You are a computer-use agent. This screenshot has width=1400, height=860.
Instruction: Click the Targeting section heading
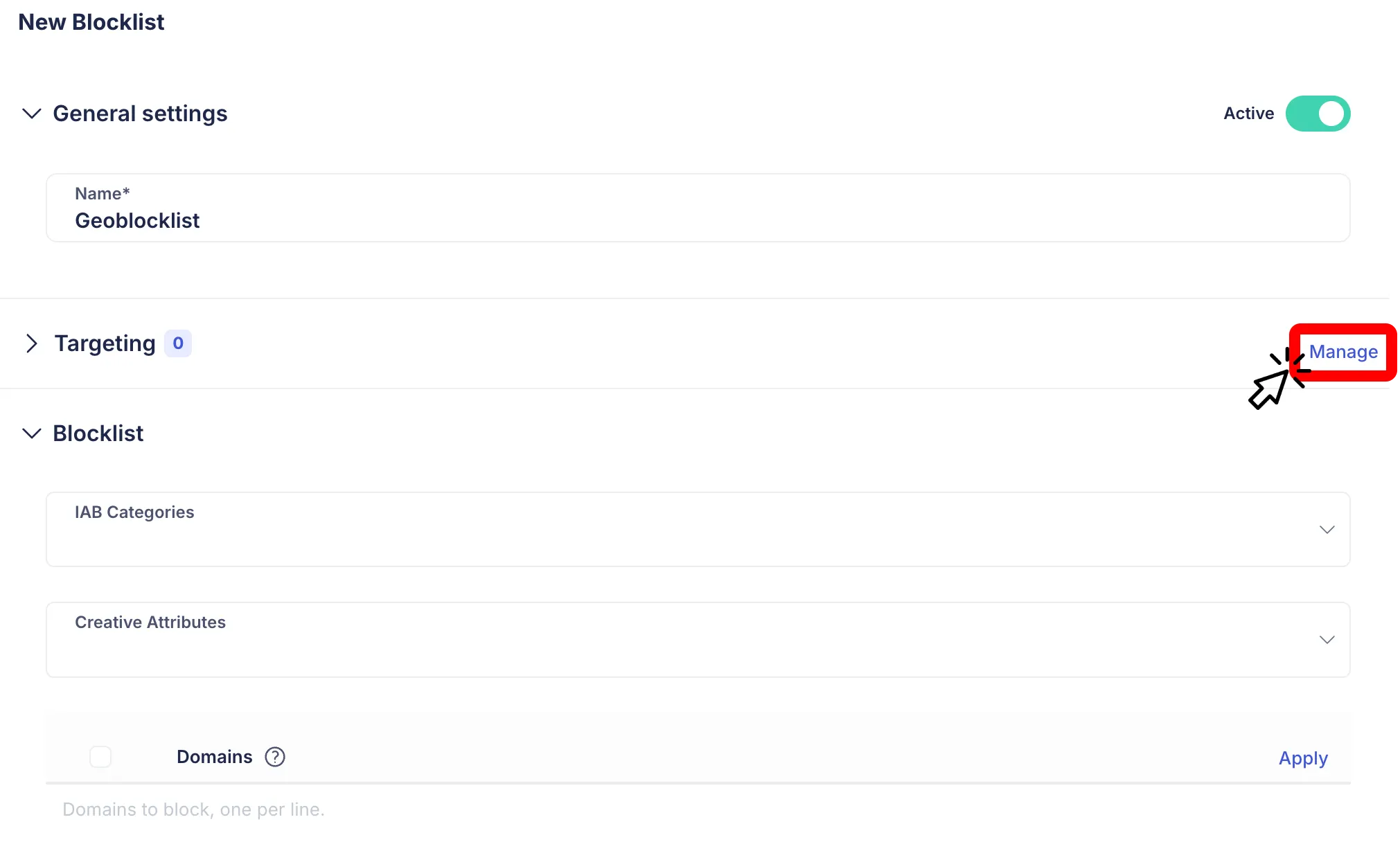(105, 343)
